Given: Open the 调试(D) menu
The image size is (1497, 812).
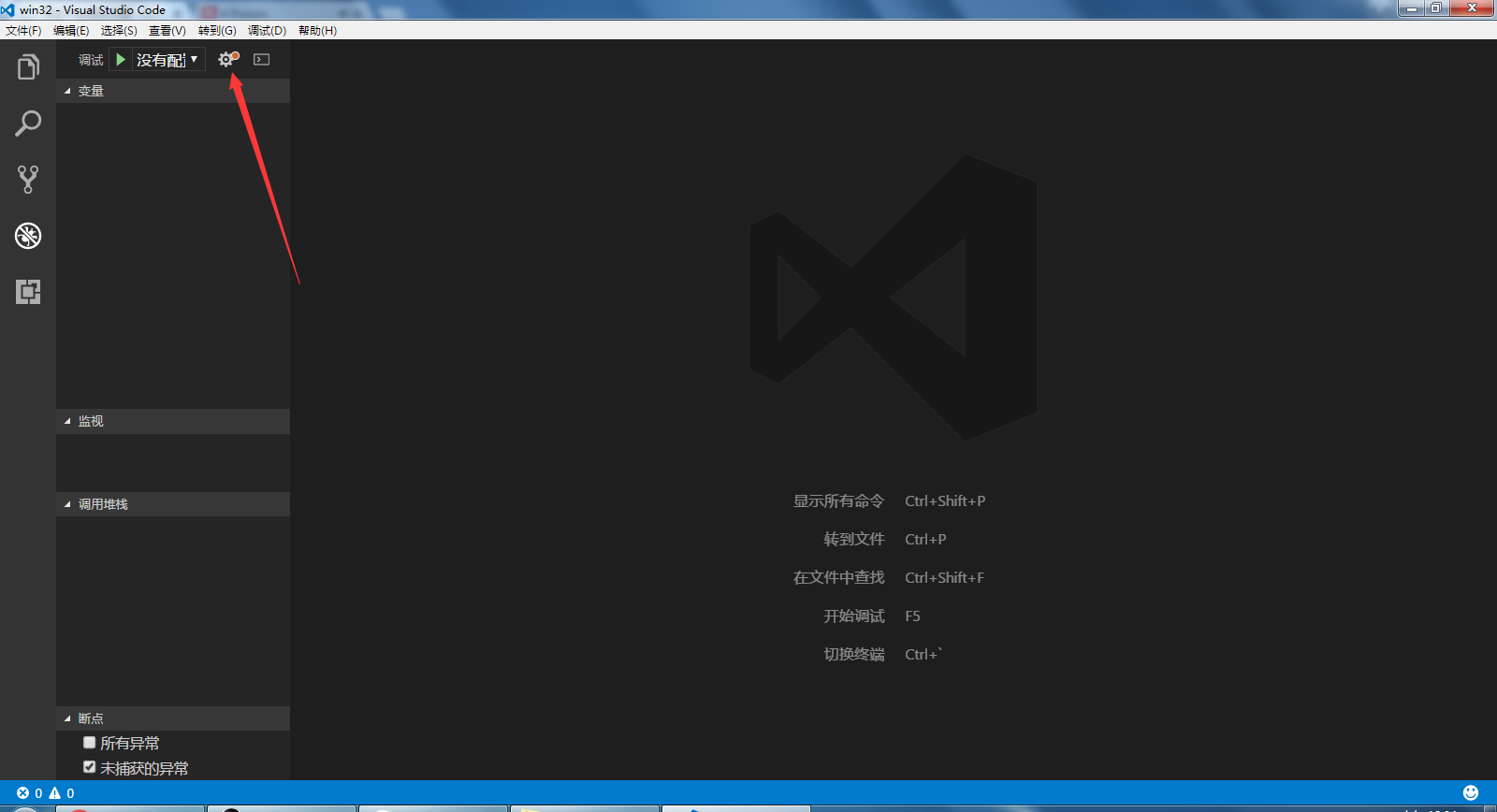Looking at the screenshot, I should [267, 31].
